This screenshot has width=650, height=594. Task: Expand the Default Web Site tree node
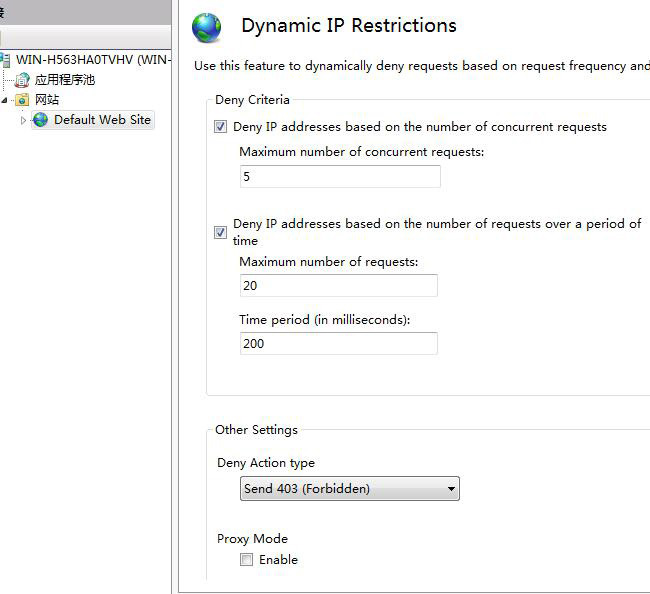coord(24,120)
